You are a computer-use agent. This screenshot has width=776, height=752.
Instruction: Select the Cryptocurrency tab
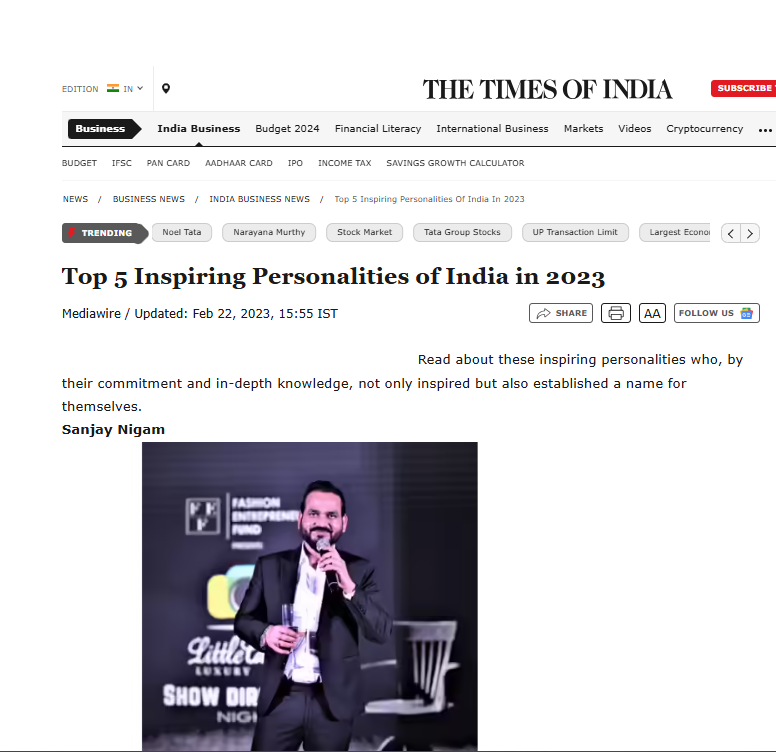705,129
